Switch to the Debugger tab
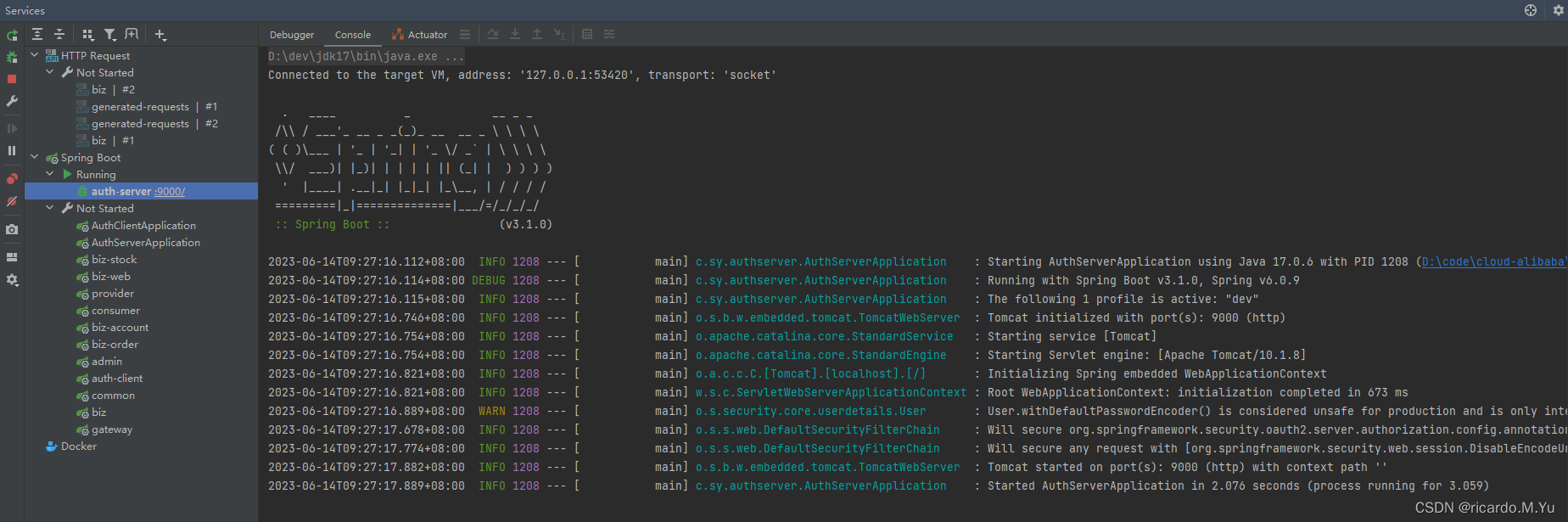 click(292, 35)
